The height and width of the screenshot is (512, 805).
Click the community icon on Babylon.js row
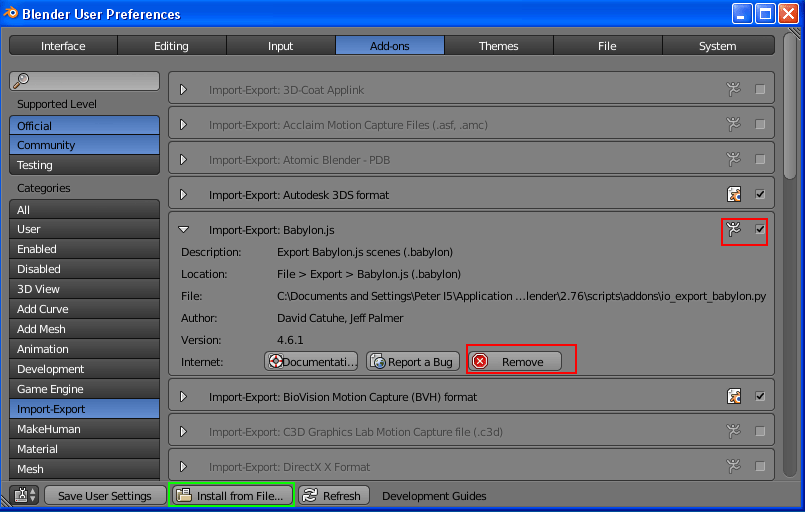734,229
